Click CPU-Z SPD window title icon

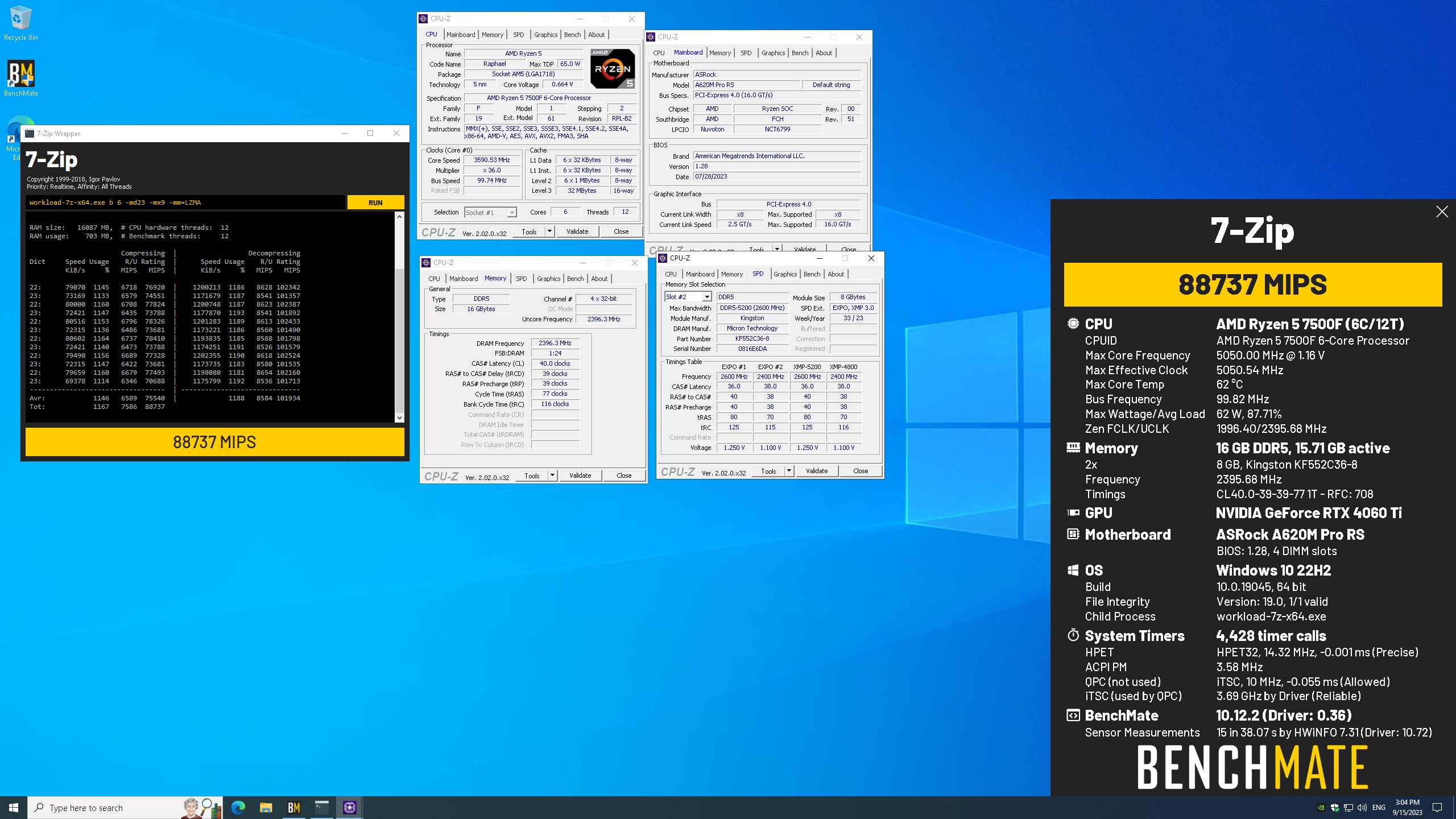coord(663,258)
